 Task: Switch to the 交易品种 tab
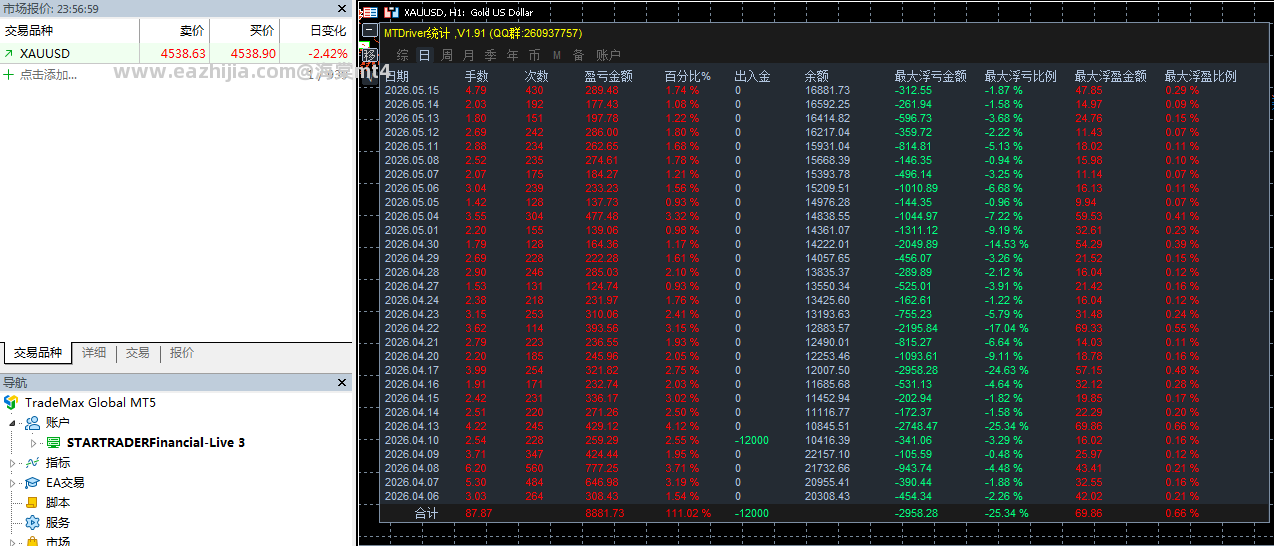coord(38,353)
